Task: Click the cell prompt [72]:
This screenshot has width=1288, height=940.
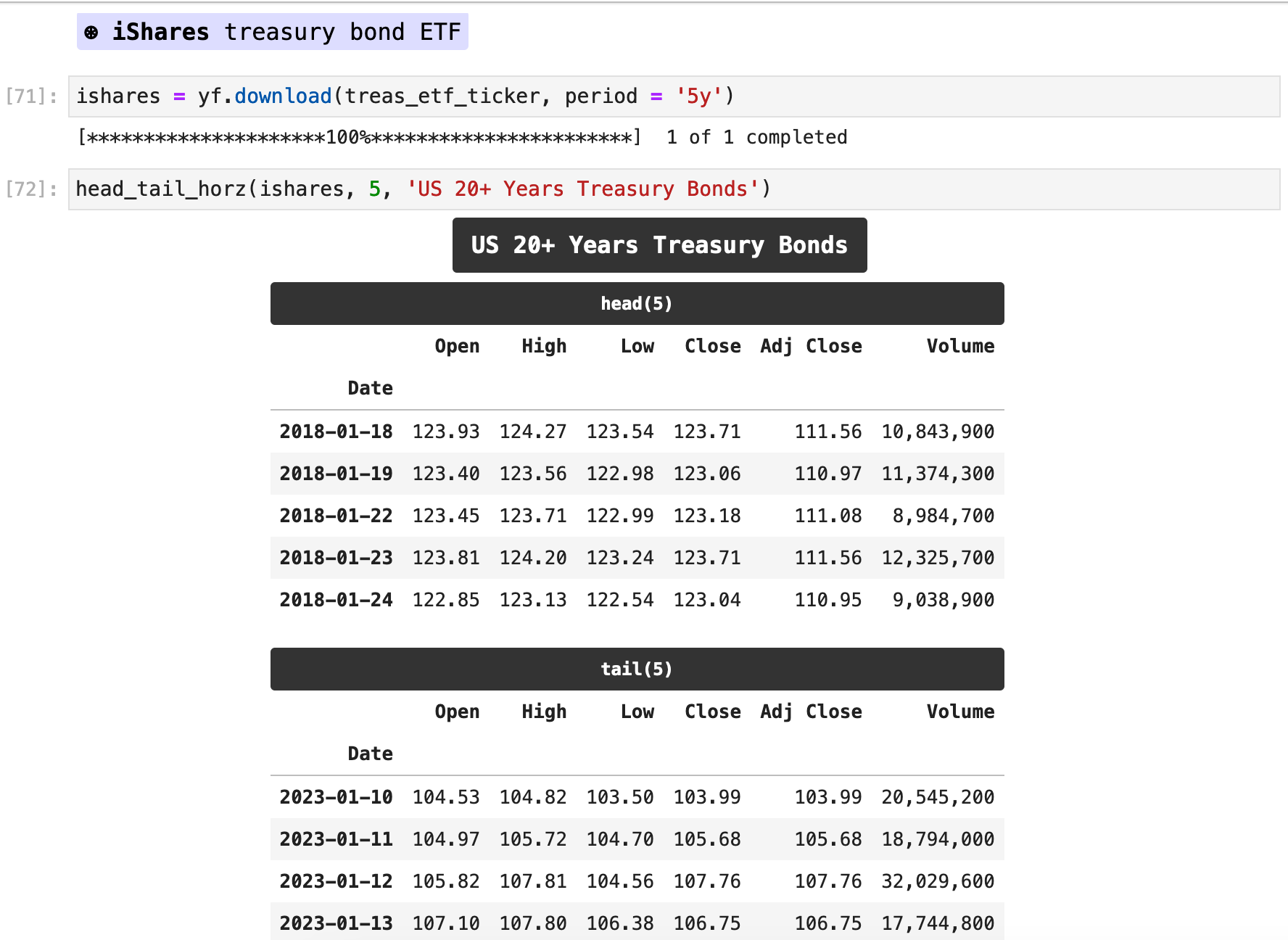Action: [x=31, y=189]
